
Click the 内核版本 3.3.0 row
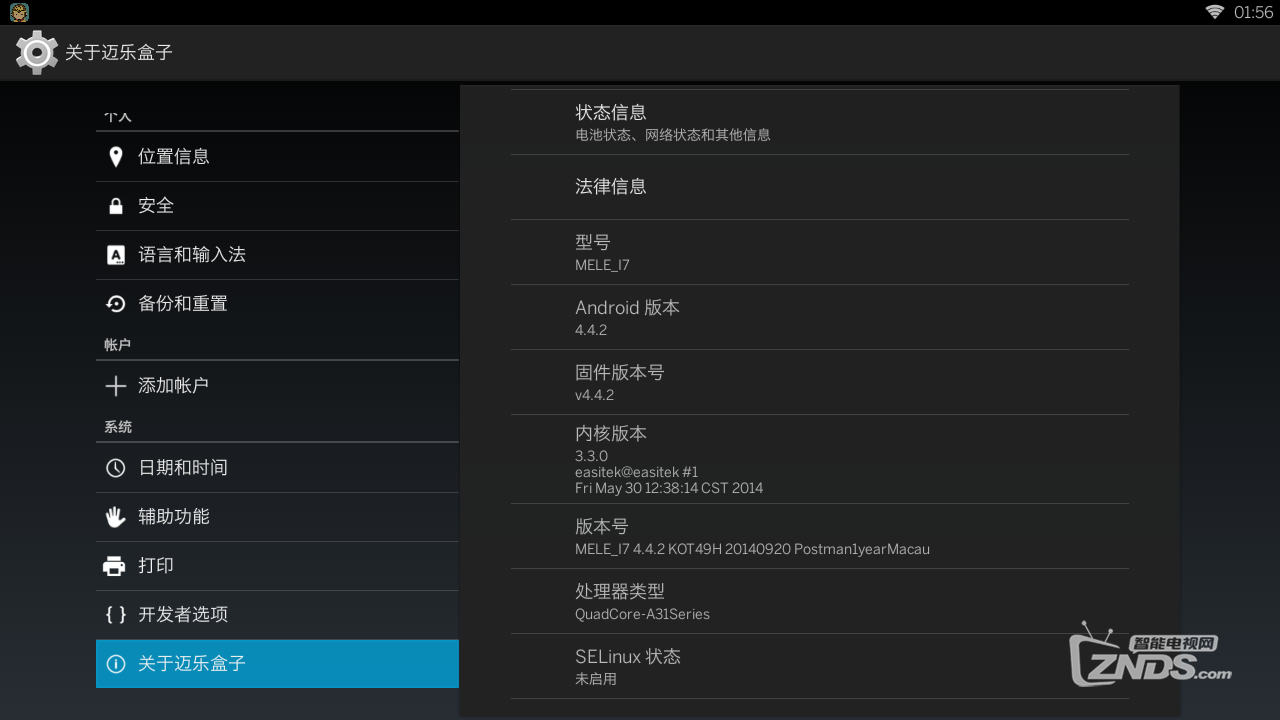coord(820,459)
